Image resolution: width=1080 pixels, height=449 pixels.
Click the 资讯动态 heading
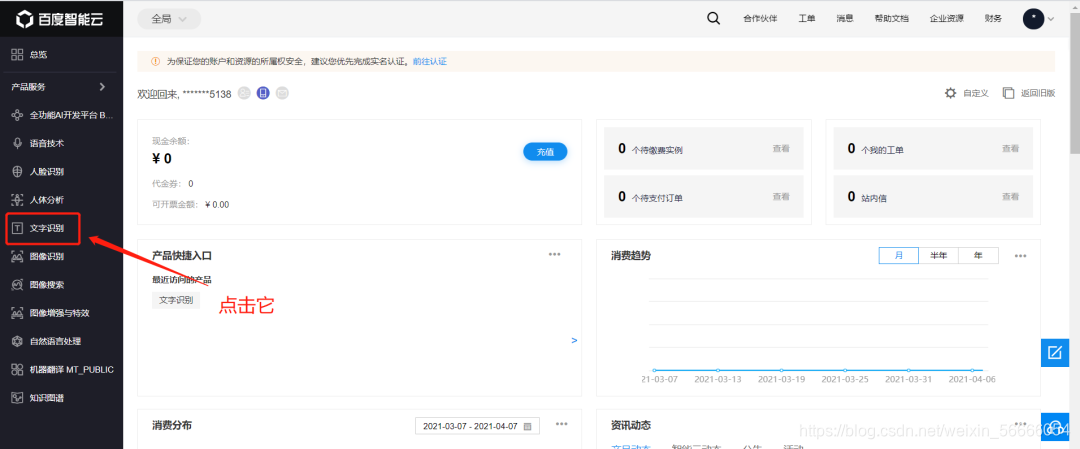631,426
